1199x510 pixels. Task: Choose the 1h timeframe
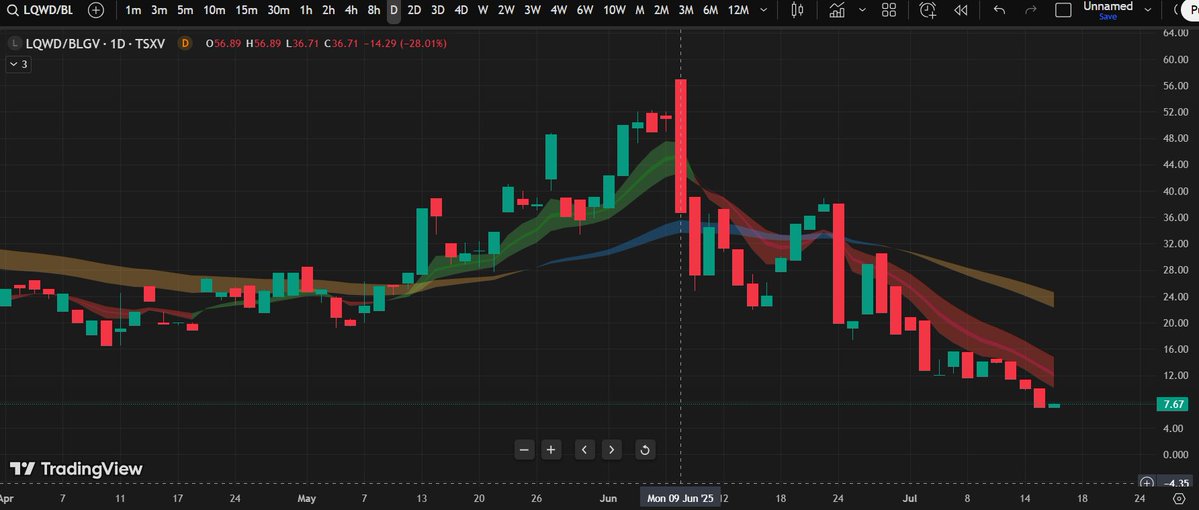pos(306,10)
